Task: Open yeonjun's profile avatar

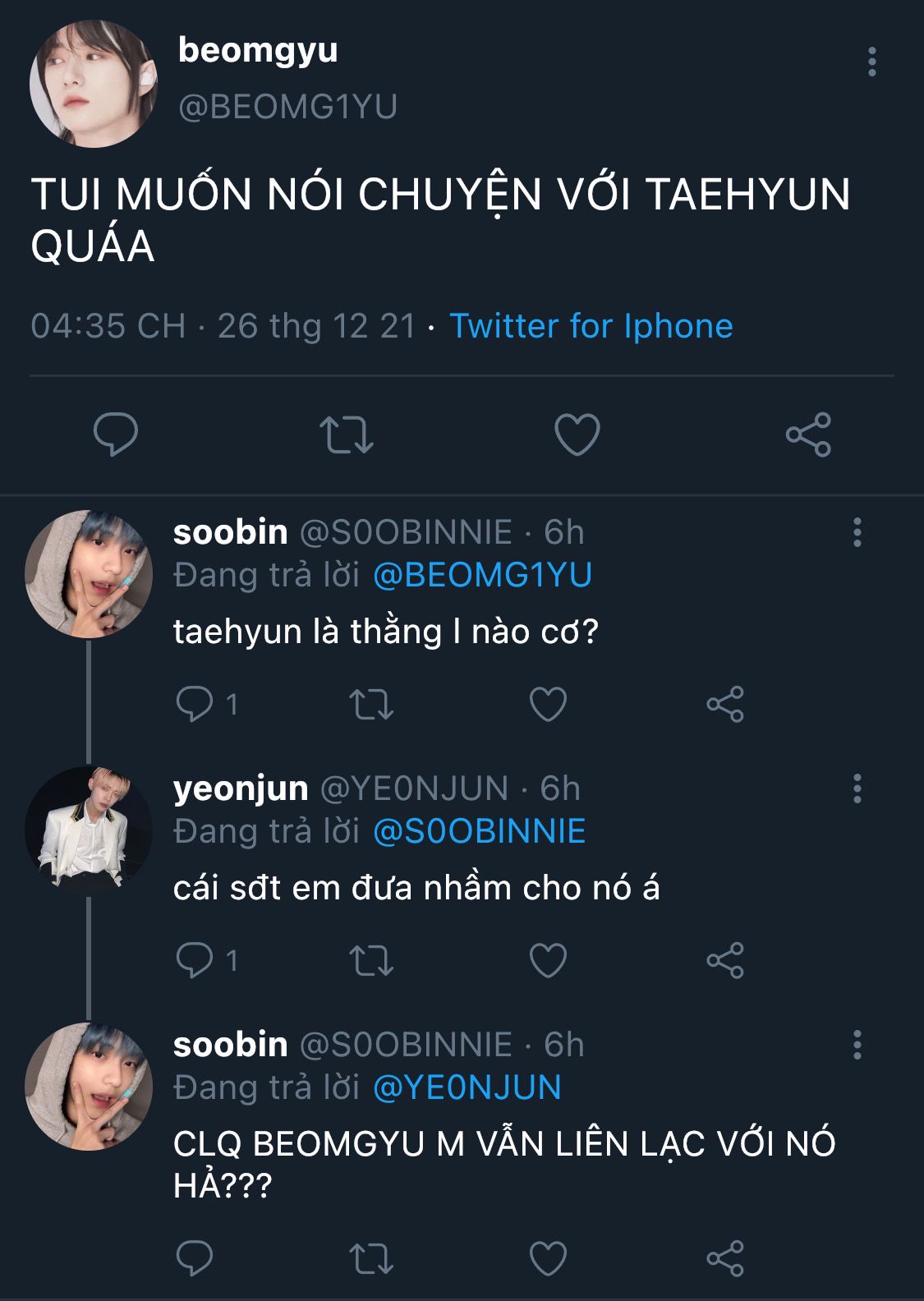Action: (x=89, y=828)
